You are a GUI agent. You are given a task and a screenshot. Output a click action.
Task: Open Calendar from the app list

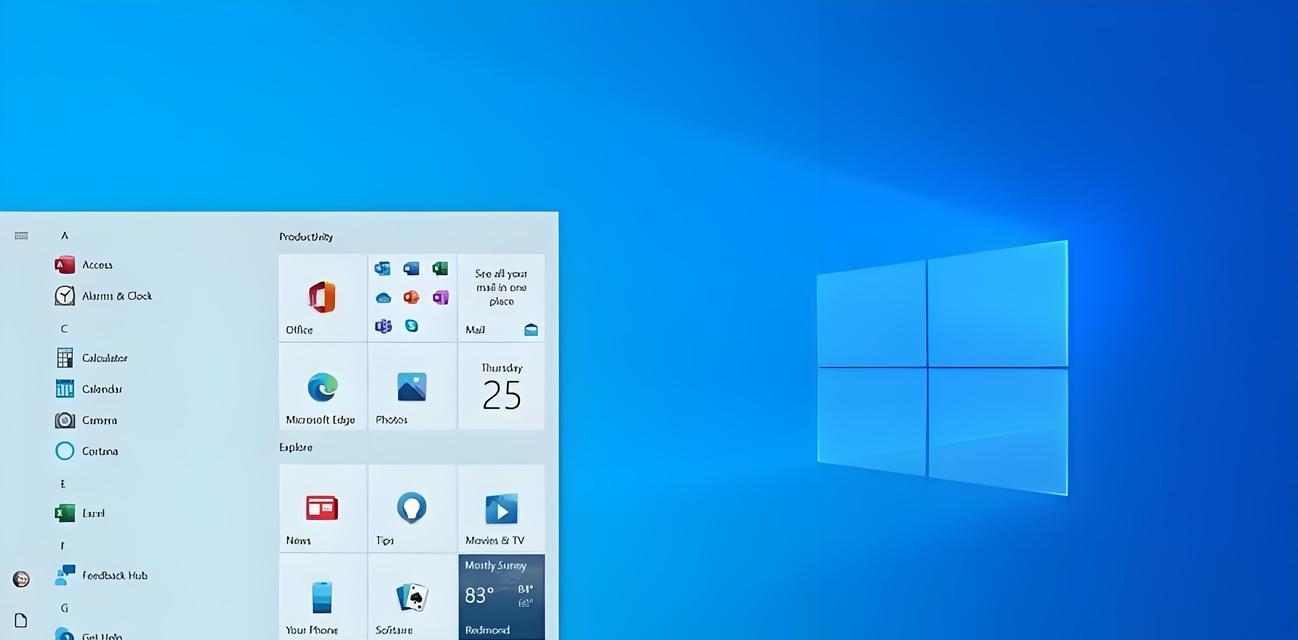(x=89, y=389)
